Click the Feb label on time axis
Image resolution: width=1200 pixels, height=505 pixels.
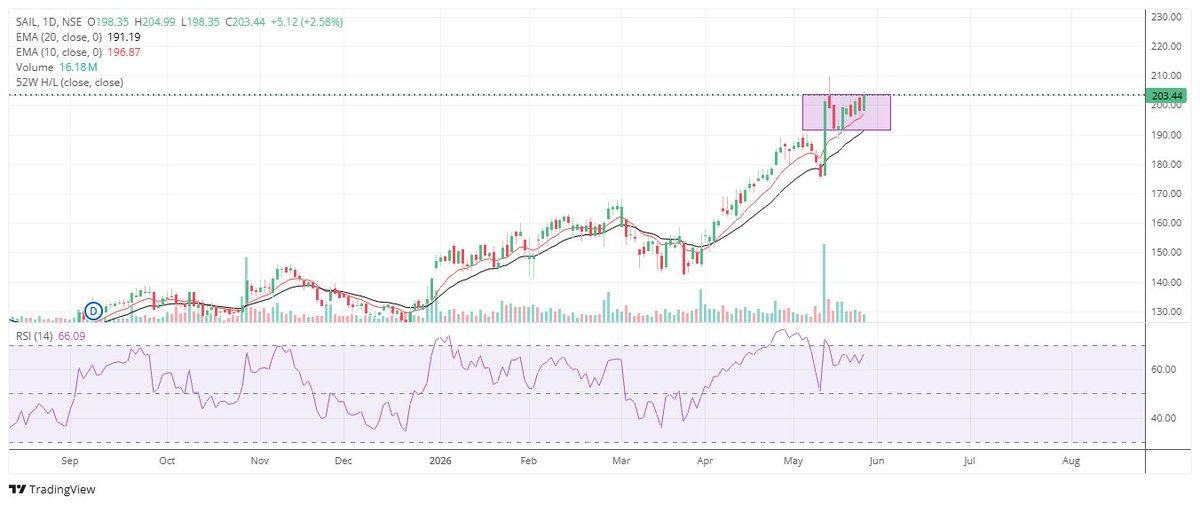529,462
